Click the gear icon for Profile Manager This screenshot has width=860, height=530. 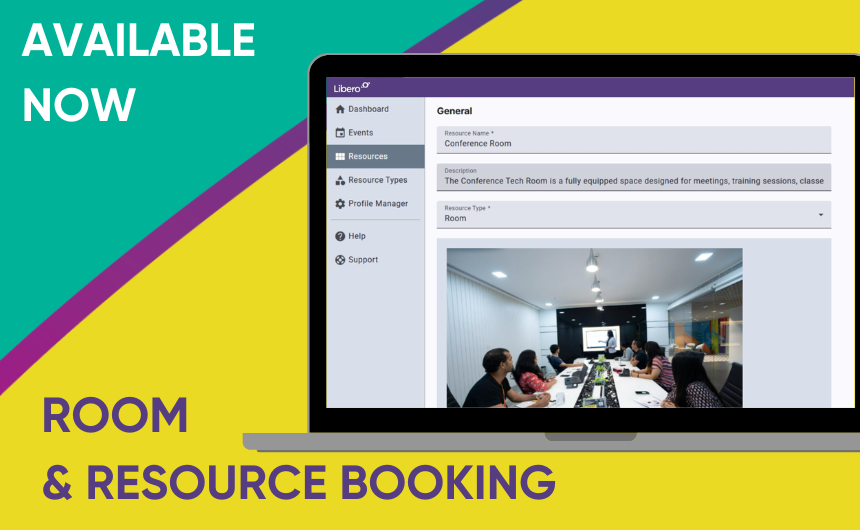pos(340,204)
